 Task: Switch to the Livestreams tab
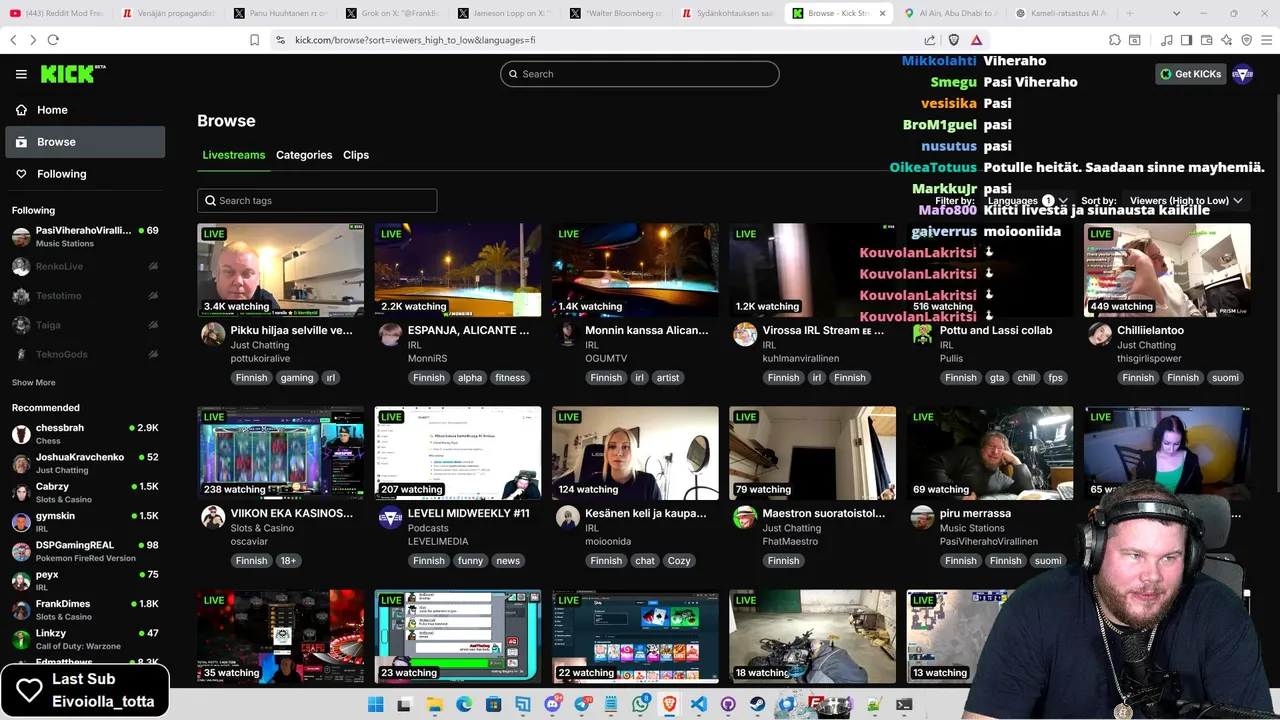click(x=234, y=155)
